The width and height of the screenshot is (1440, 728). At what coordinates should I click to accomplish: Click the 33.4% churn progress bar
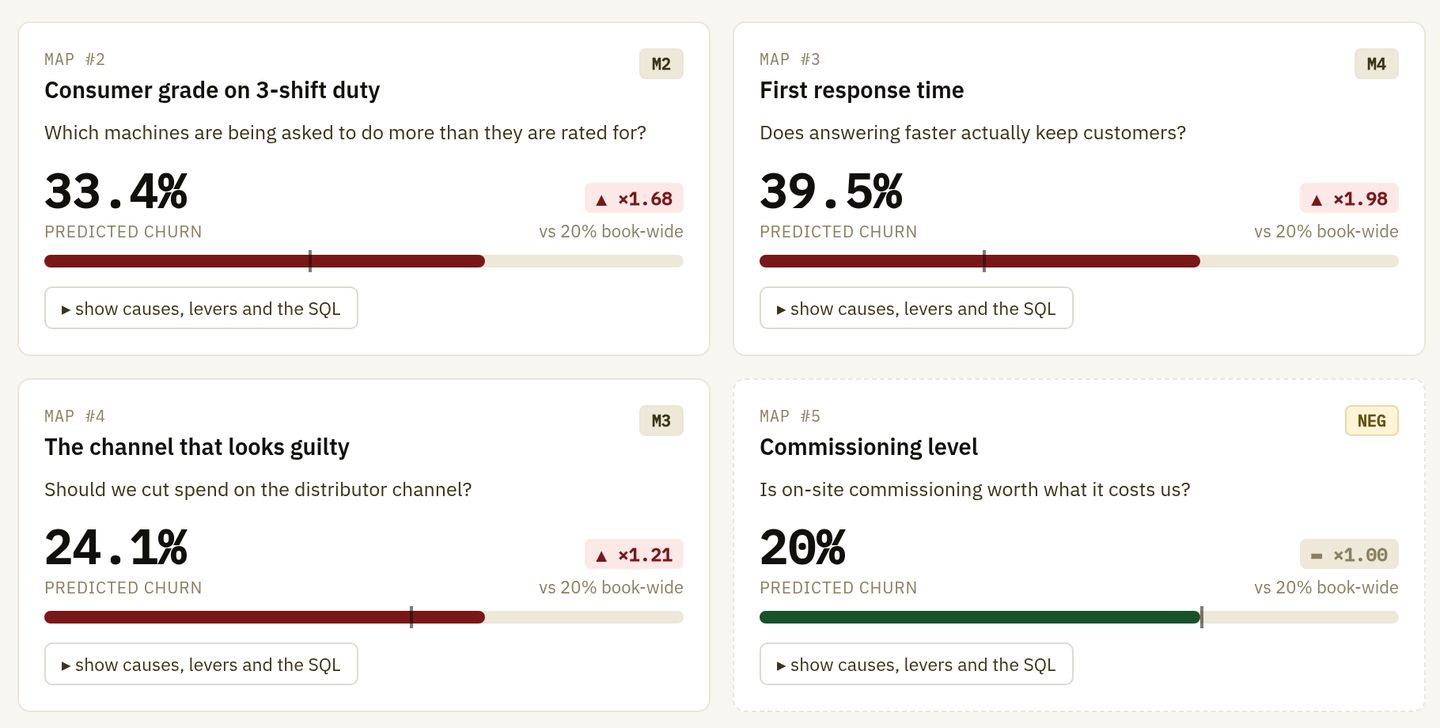[x=364, y=261]
